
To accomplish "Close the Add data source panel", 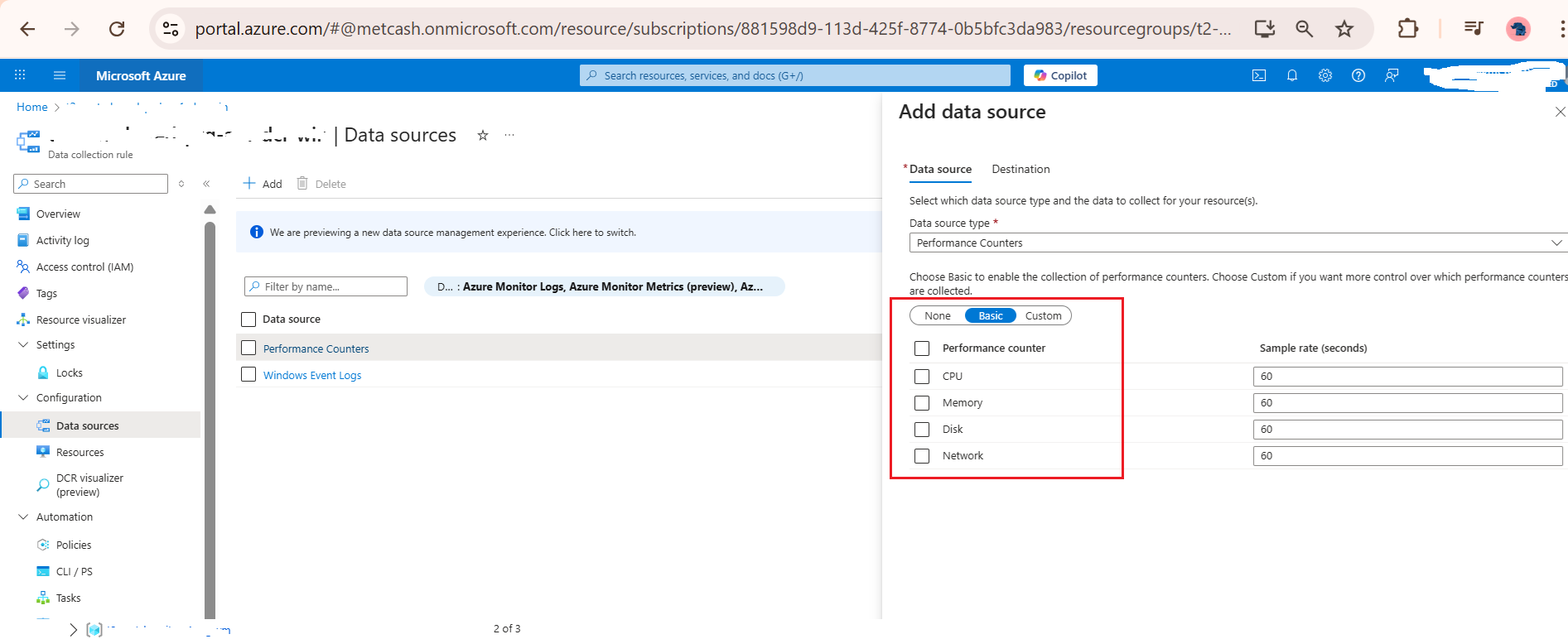I will tap(1560, 112).
